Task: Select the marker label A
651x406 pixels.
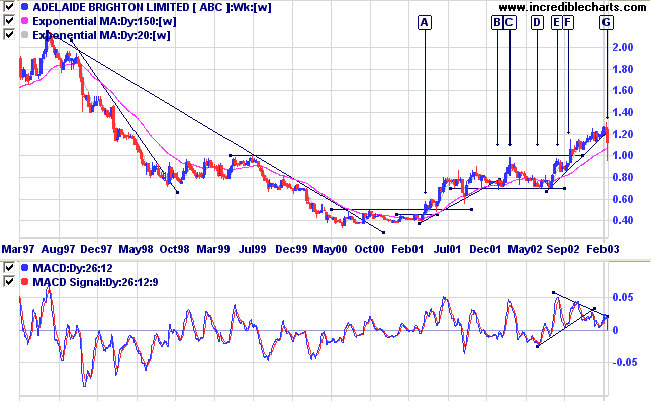Action: [x=424, y=22]
